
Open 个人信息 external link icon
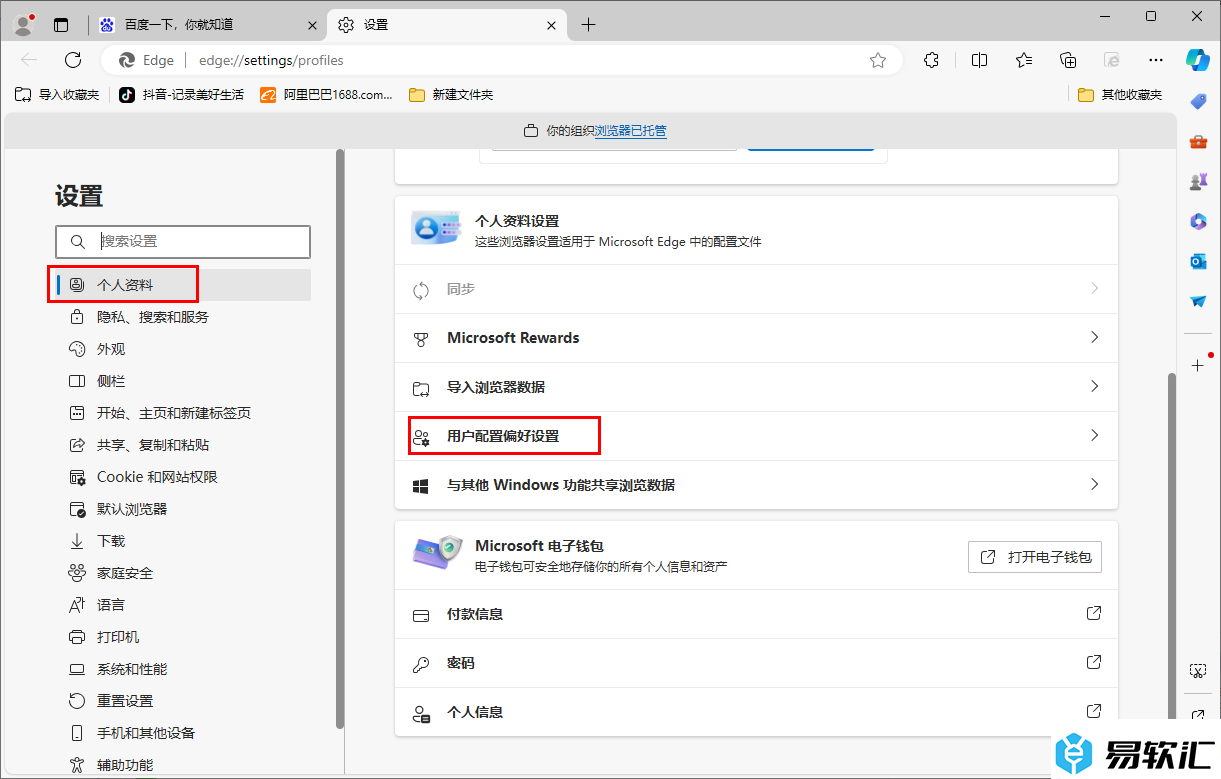(1094, 711)
